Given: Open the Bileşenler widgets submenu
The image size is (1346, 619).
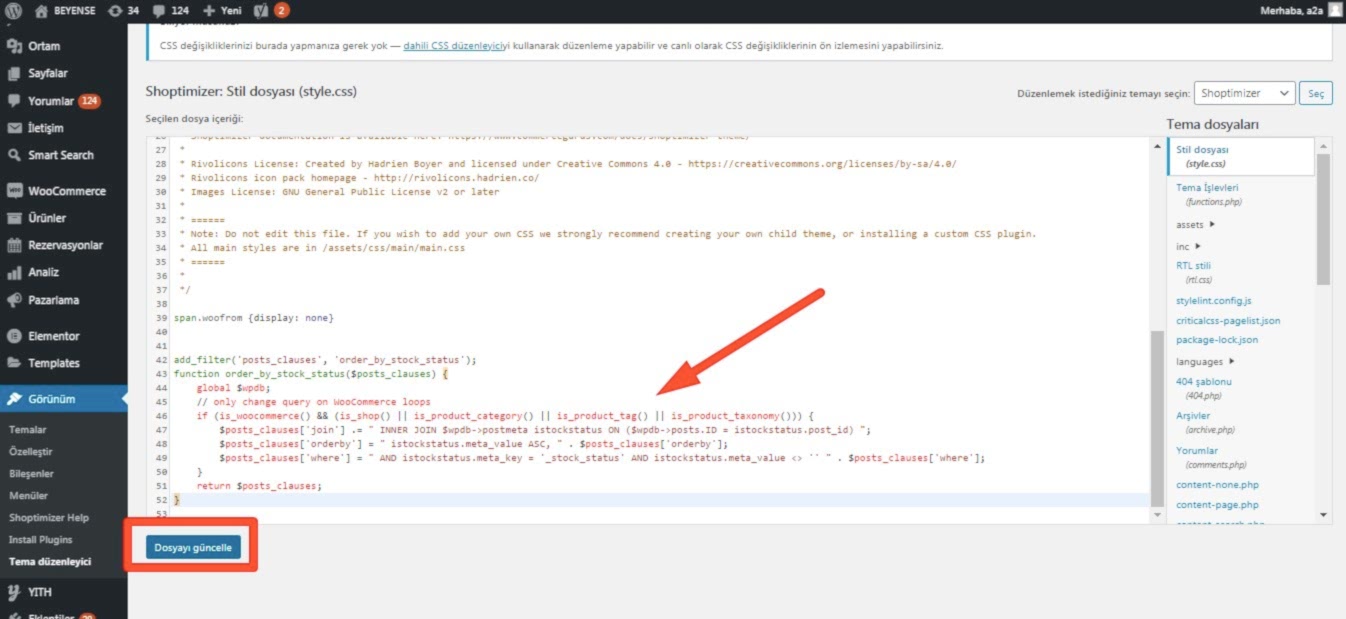Looking at the screenshot, I should (x=31, y=473).
